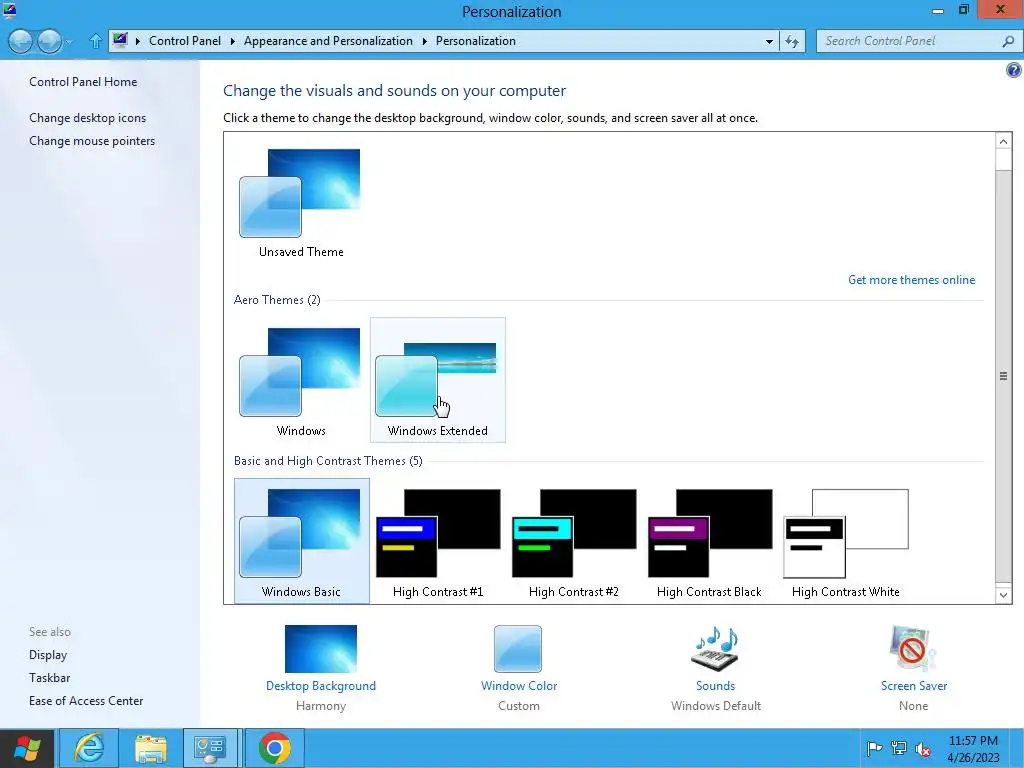Click the Forward navigation arrow
Image resolution: width=1024 pixels, height=768 pixels.
pos(49,41)
